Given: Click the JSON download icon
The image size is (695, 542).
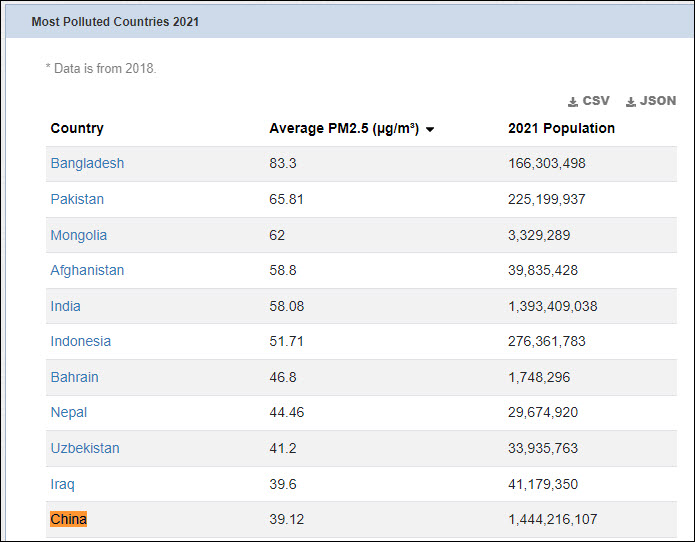Looking at the screenshot, I should [631, 102].
